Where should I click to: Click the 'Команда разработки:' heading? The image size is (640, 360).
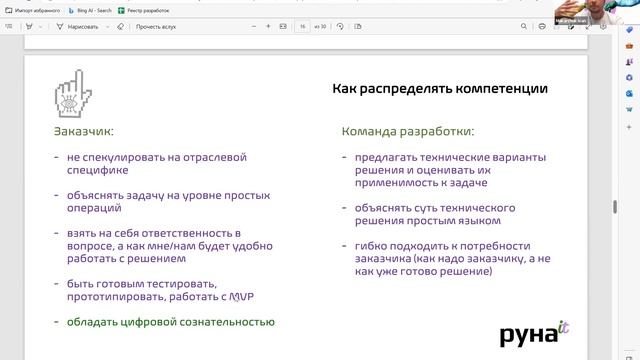click(408, 131)
